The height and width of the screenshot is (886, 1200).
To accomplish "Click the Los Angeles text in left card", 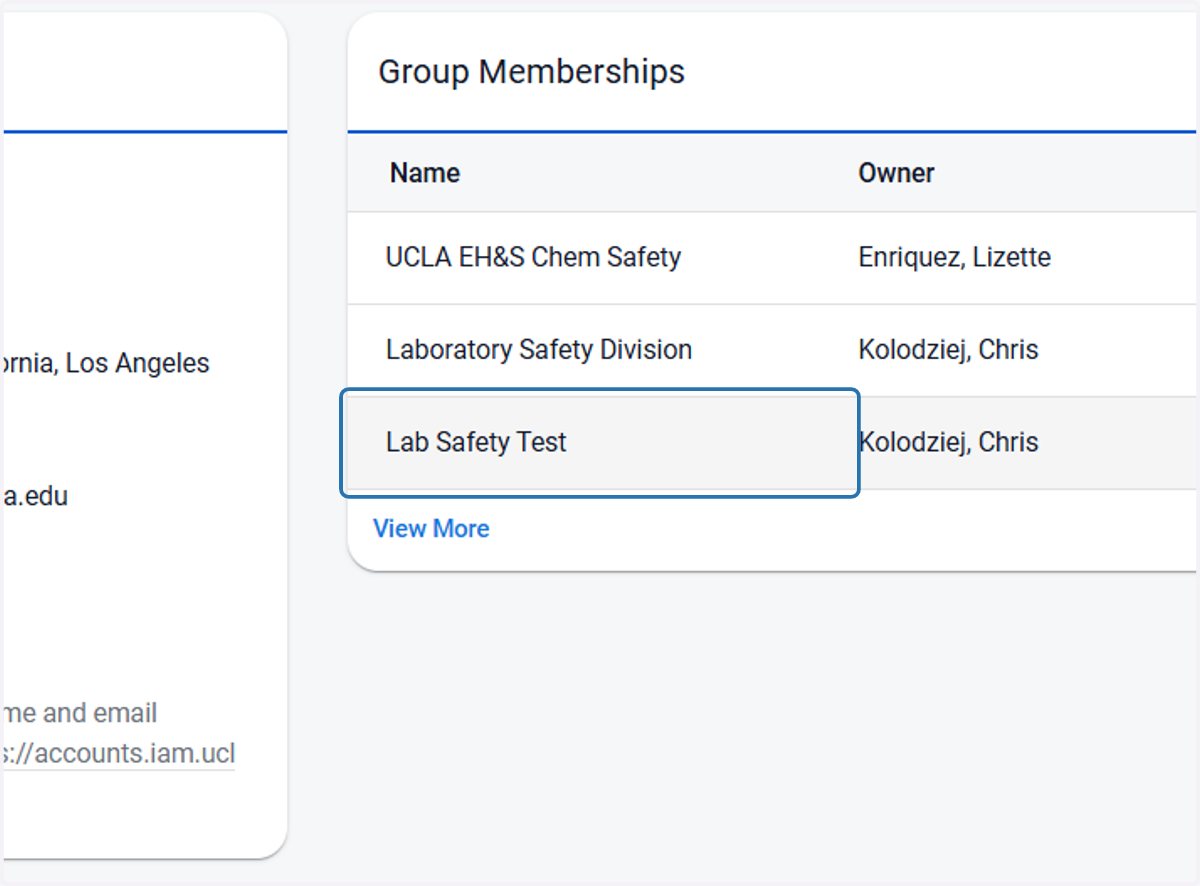I will tap(138, 363).
